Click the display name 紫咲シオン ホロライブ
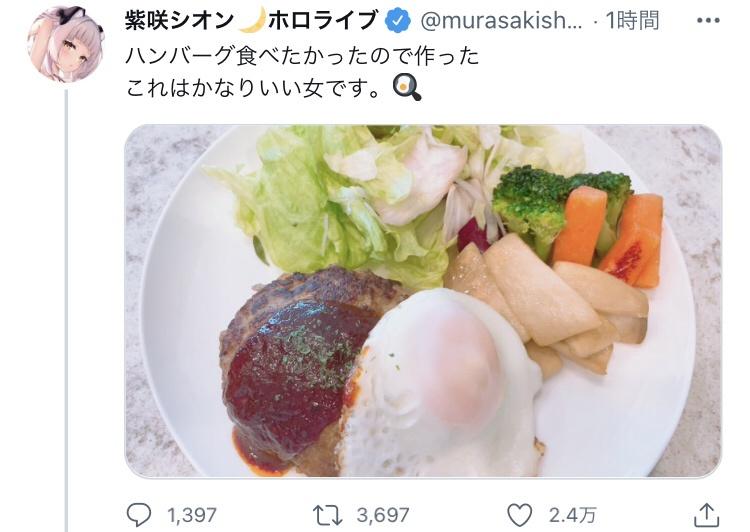Image resolution: width=750 pixels, height=532 pixels. pyautogui.click(x=251, y=21)
